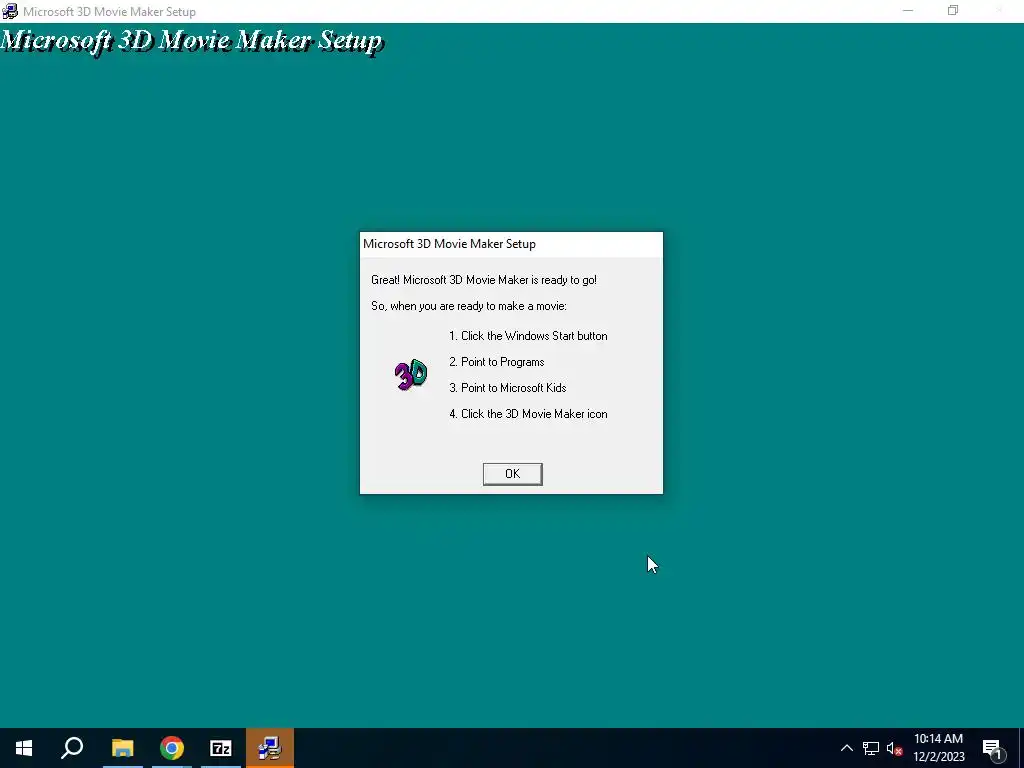Click the muted volume tray icon

(x=894, y=748)
